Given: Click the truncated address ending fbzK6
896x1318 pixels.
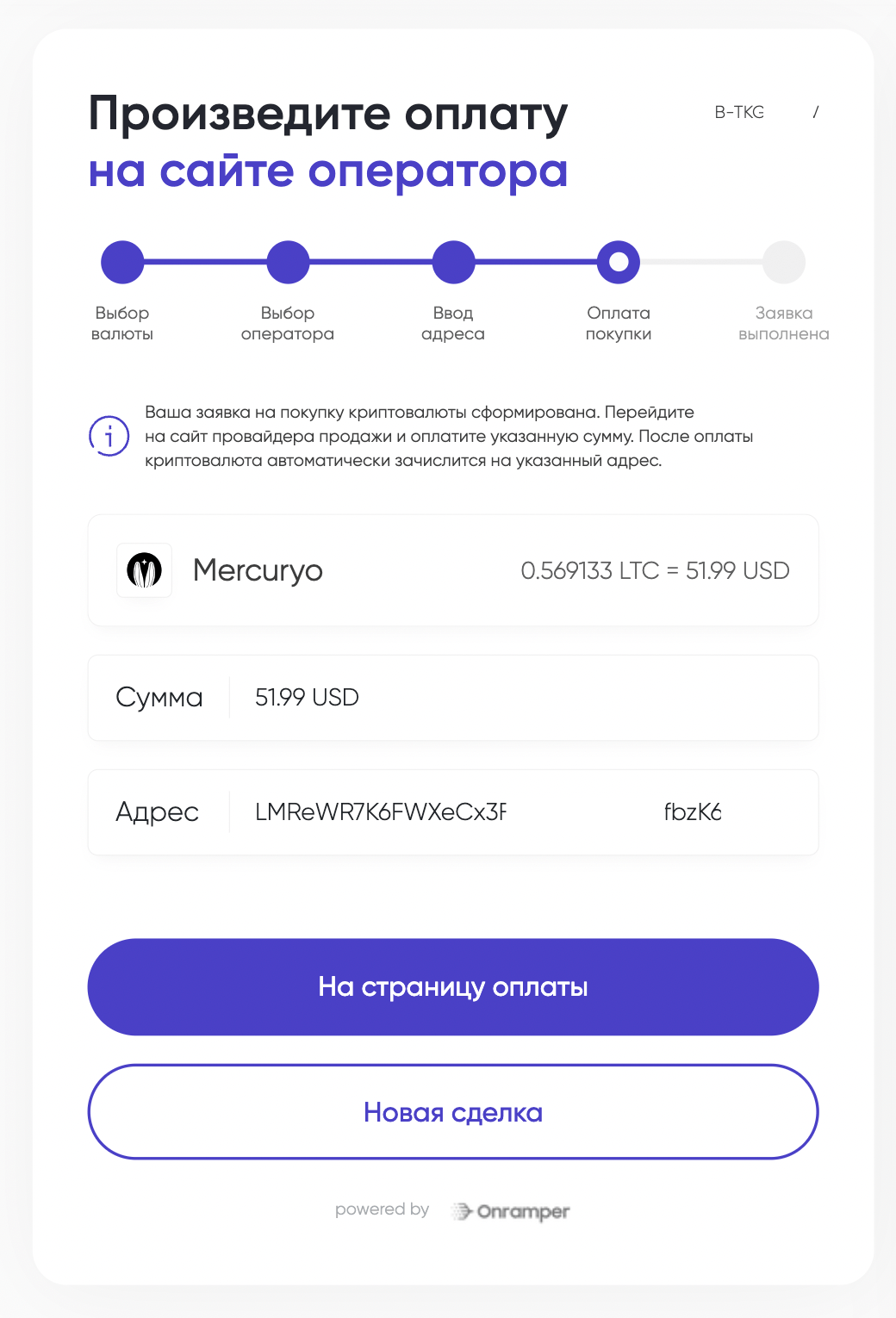Looking at the screenshot, I should pyautogui.click(x=694, y=811).
